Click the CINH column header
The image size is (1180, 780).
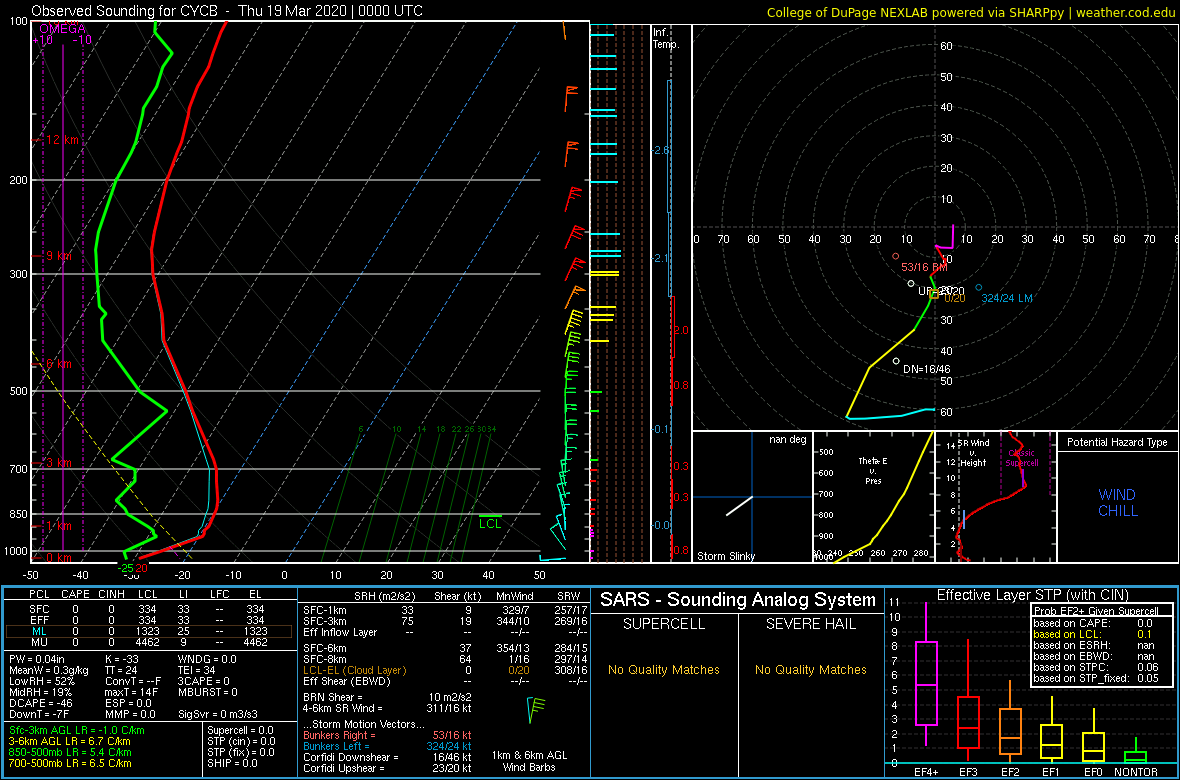[113, 595]
